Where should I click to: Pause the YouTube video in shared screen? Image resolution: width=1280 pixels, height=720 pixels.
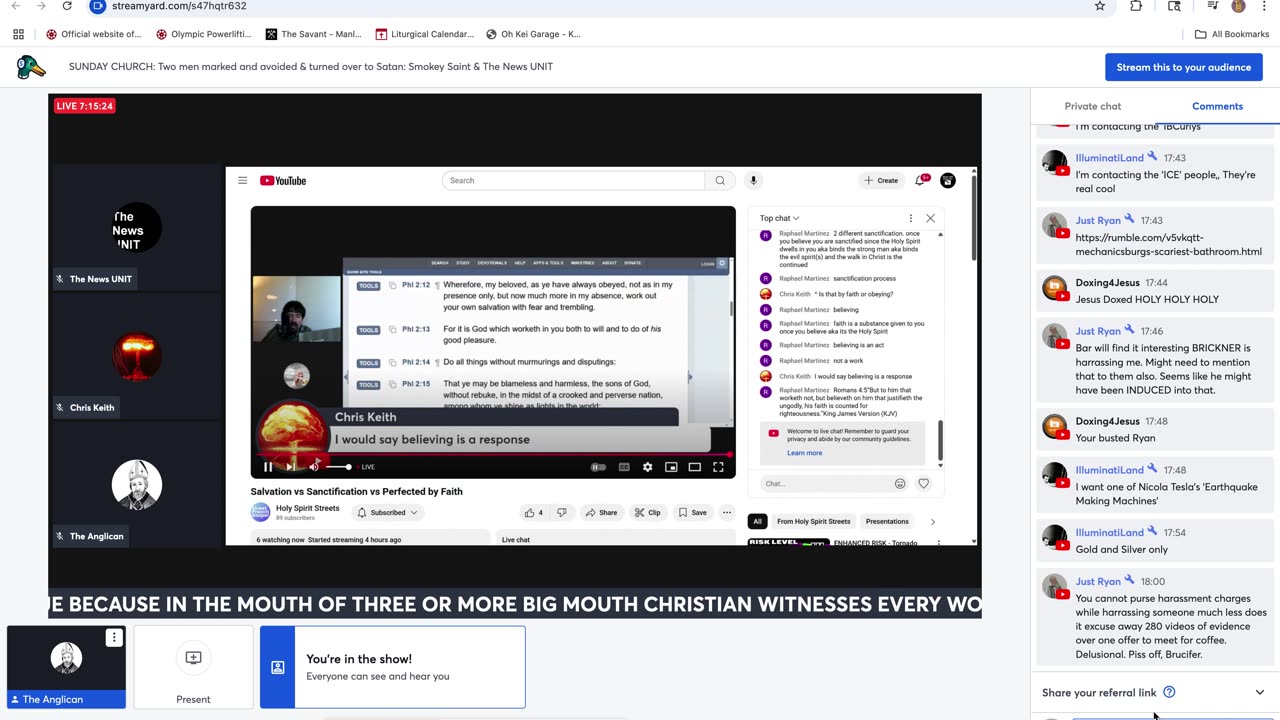[268, 467]
